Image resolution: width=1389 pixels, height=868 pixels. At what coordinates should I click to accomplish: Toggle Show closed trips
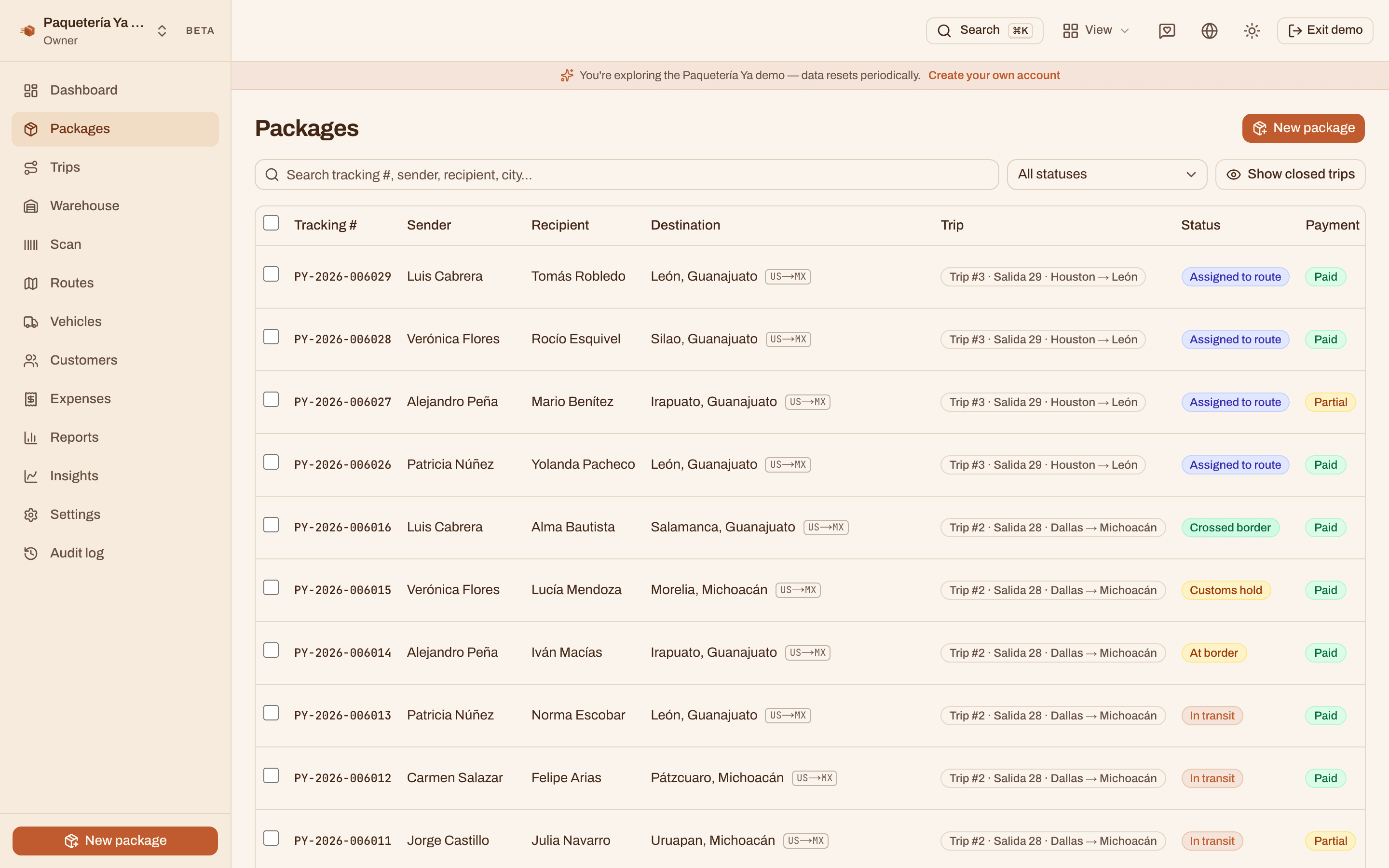(x=1290, y=175)
